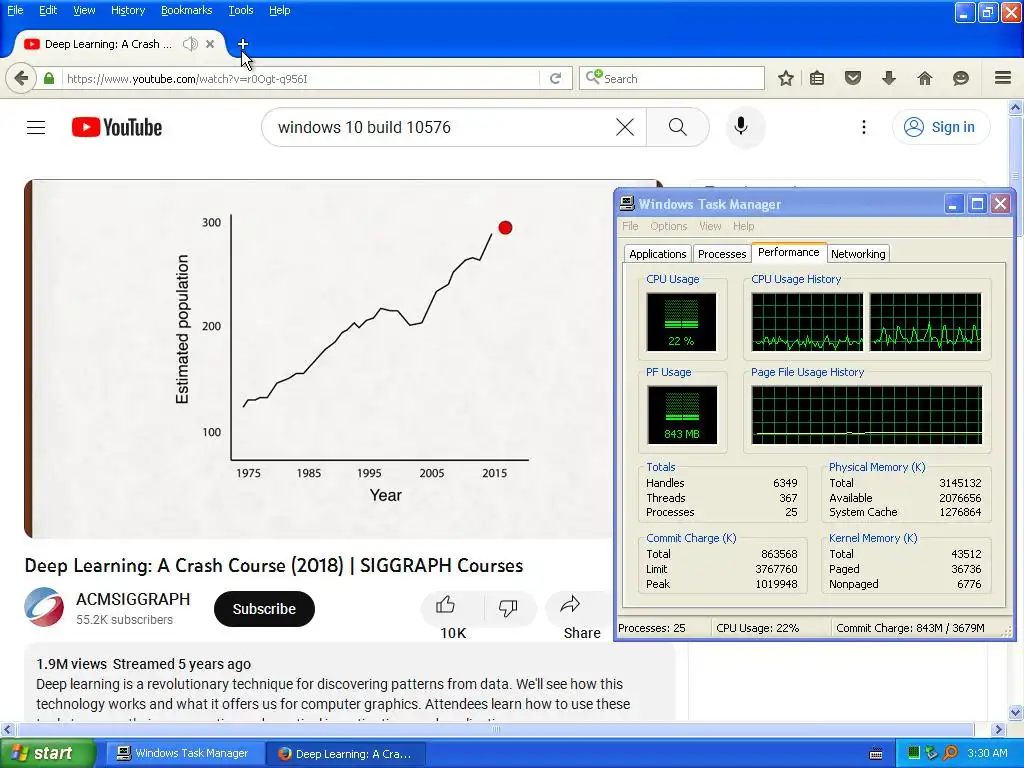Open Firefox File menu
The width and height of the screenshot is (1024, 768).
pyautogui.click(x=15, y=10)
